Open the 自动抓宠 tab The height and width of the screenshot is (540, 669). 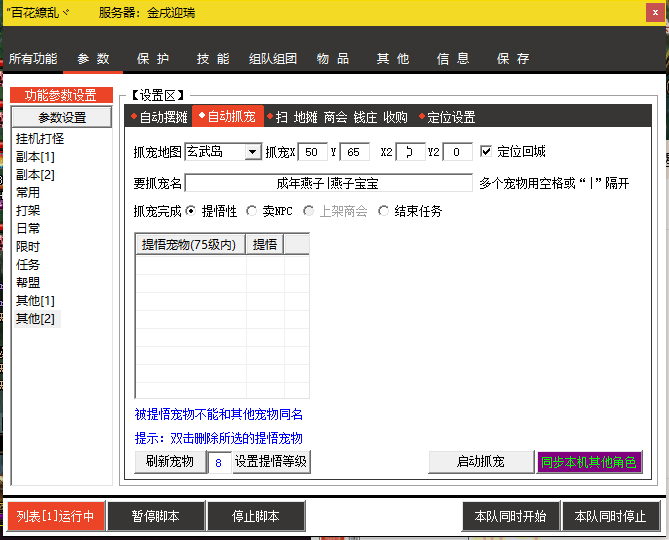(228, 116)
